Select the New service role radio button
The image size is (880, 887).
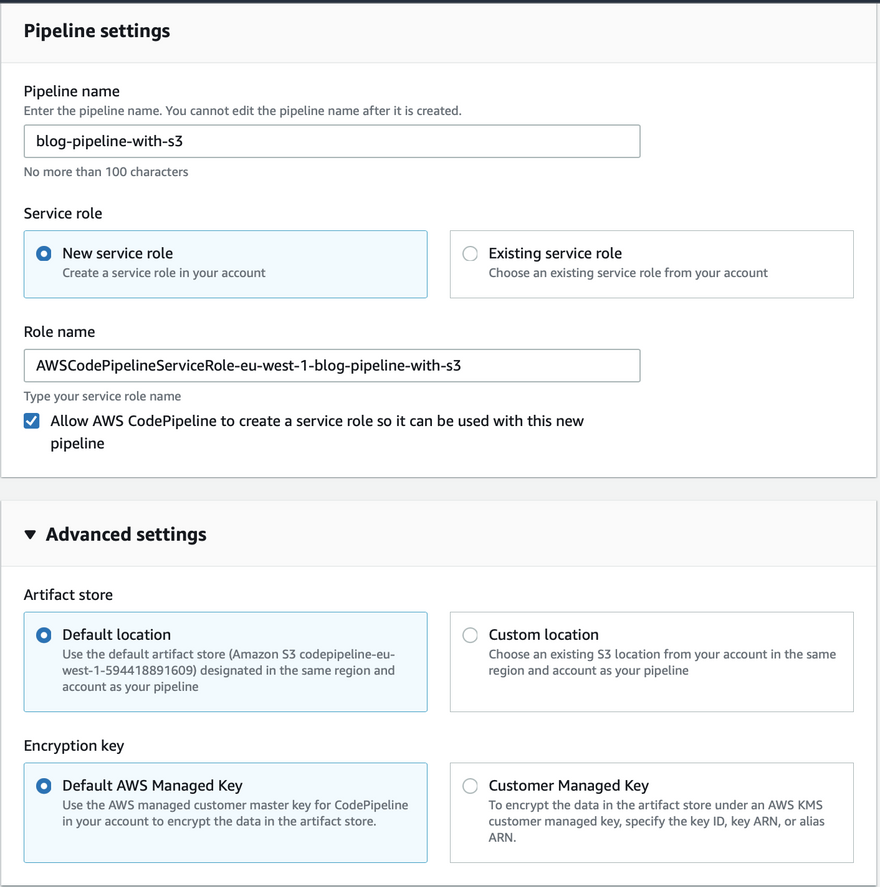coord(44,254)
